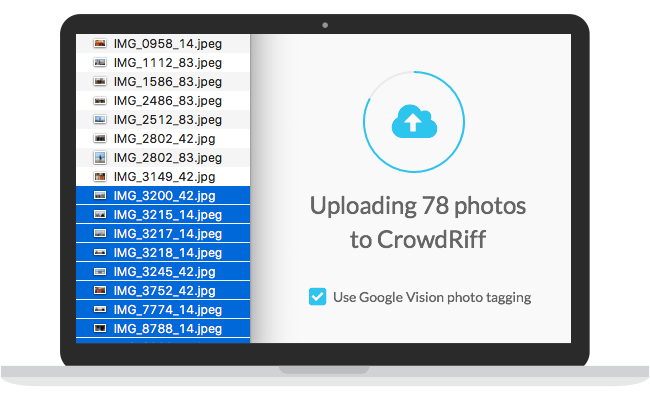Select file IMG_2512_83.jpeg in list
The height and width of the screenshot is (400, 650).
click(x=167, y=120)
